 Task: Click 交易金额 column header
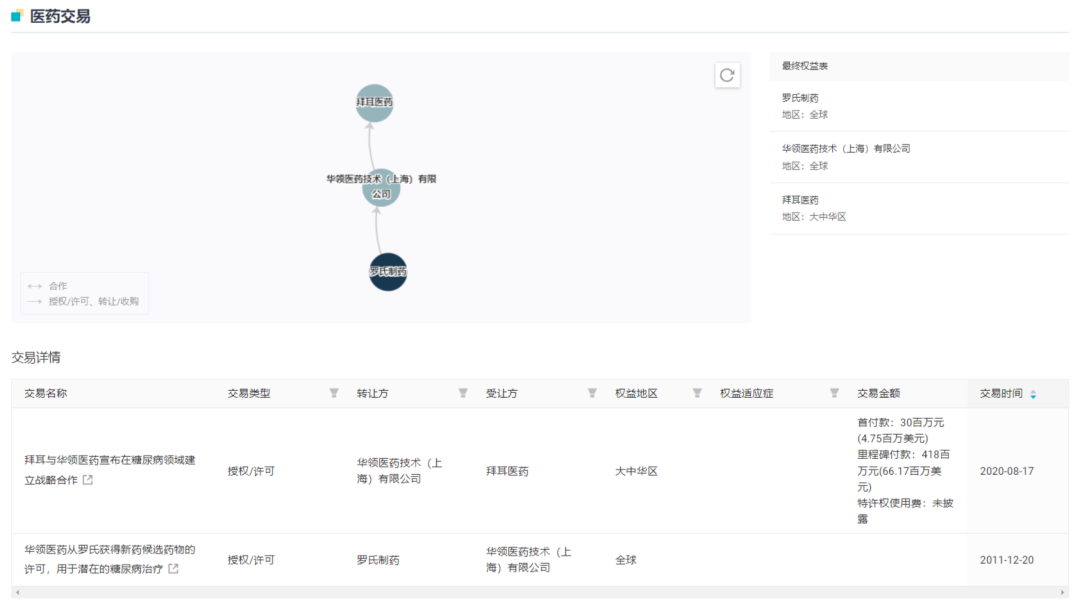tap(878, 393)
